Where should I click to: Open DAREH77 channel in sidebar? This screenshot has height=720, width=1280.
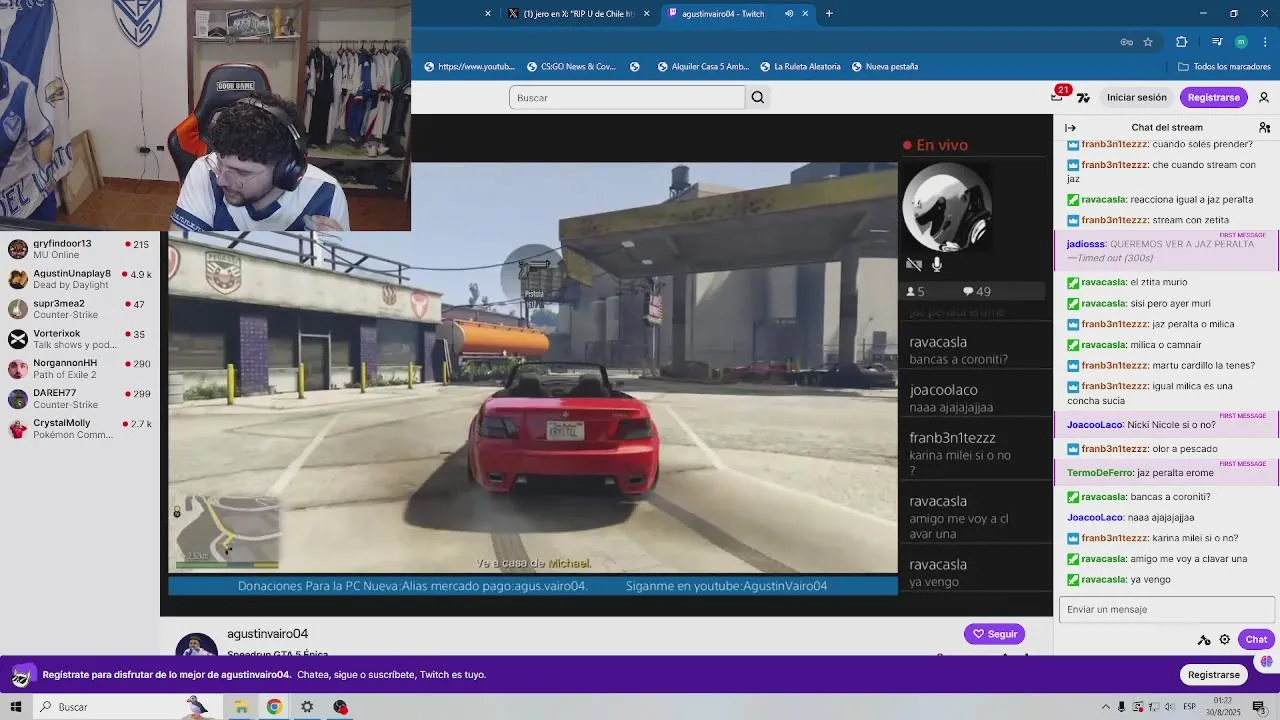(x=80, y=399)
